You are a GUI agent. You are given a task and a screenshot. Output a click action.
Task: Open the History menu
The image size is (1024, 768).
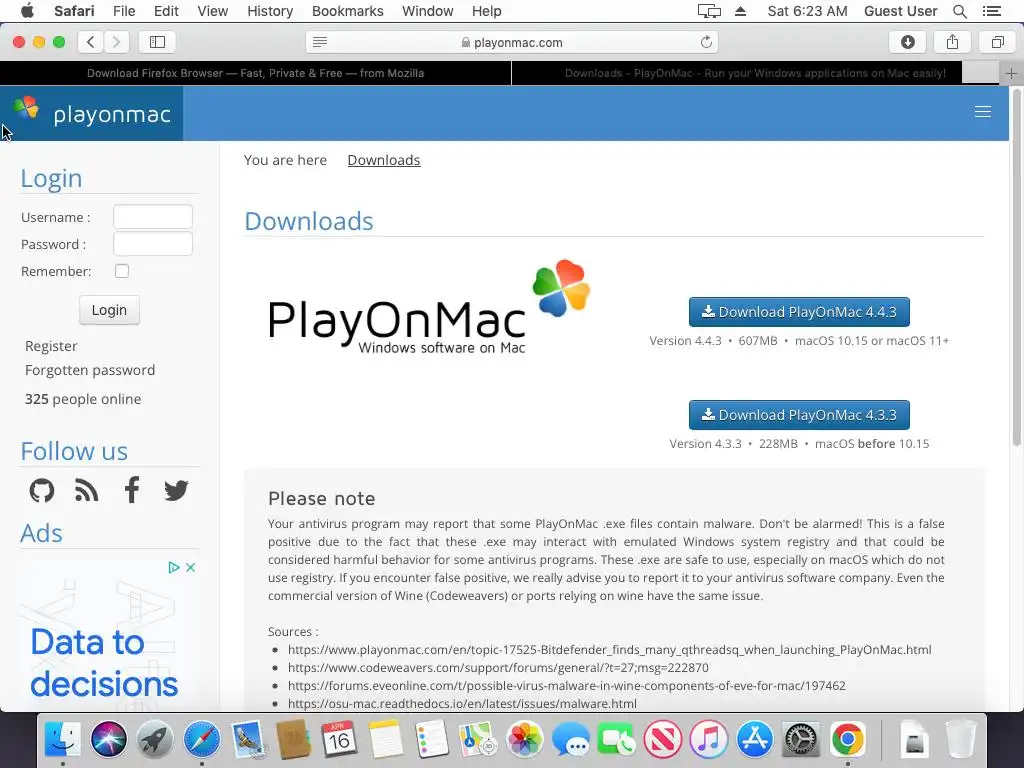pyautogui.click(x=270, y=11)
